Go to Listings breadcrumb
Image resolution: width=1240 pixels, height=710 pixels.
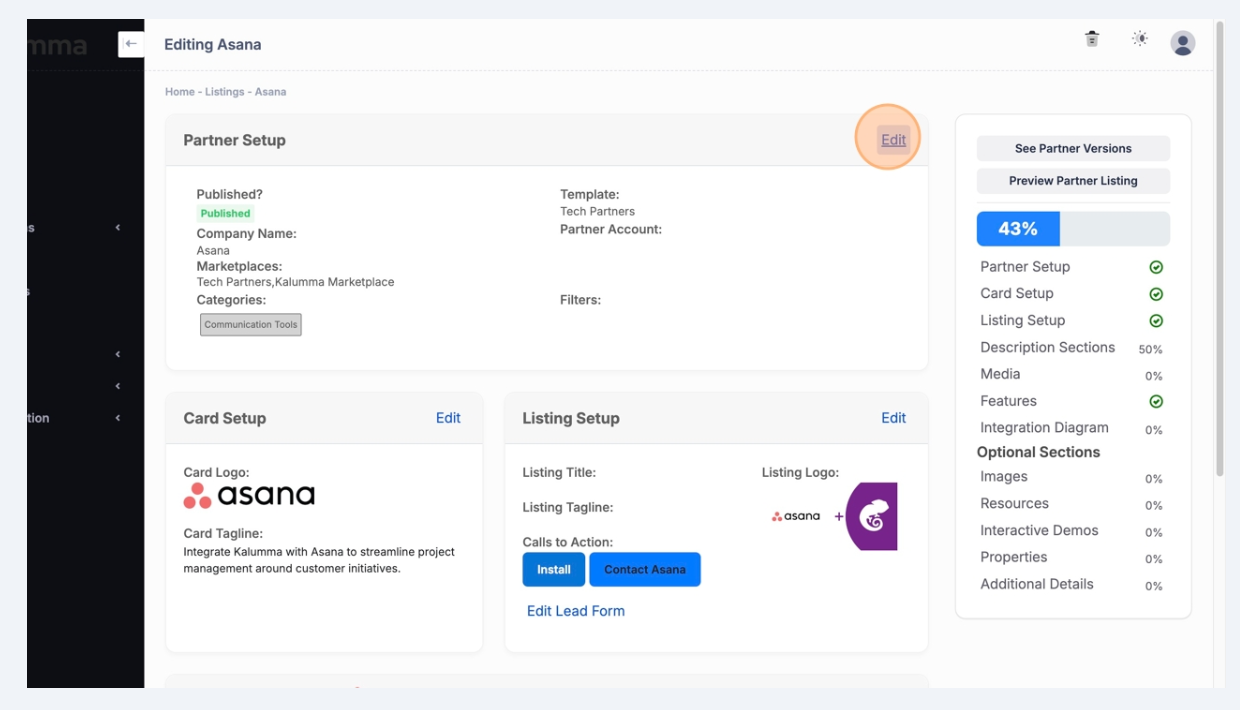[225, 92]
